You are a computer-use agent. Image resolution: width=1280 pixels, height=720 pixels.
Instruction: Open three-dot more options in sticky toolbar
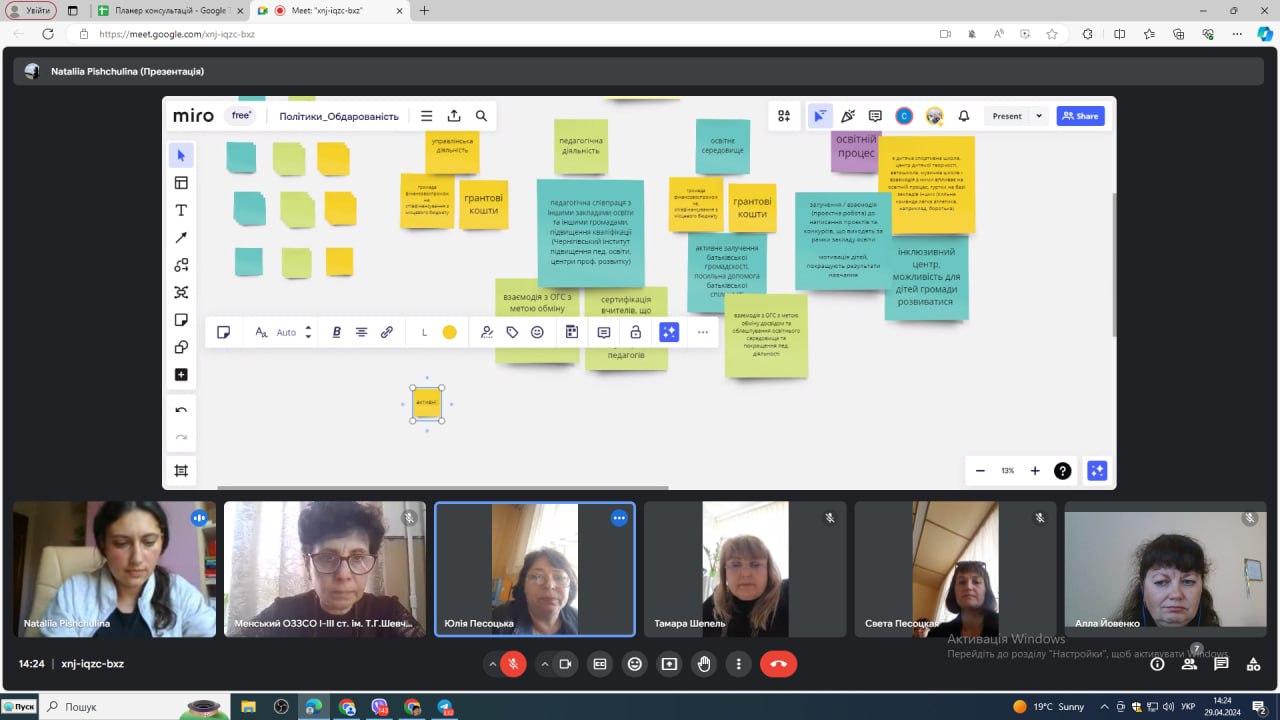tap(703, 332)
